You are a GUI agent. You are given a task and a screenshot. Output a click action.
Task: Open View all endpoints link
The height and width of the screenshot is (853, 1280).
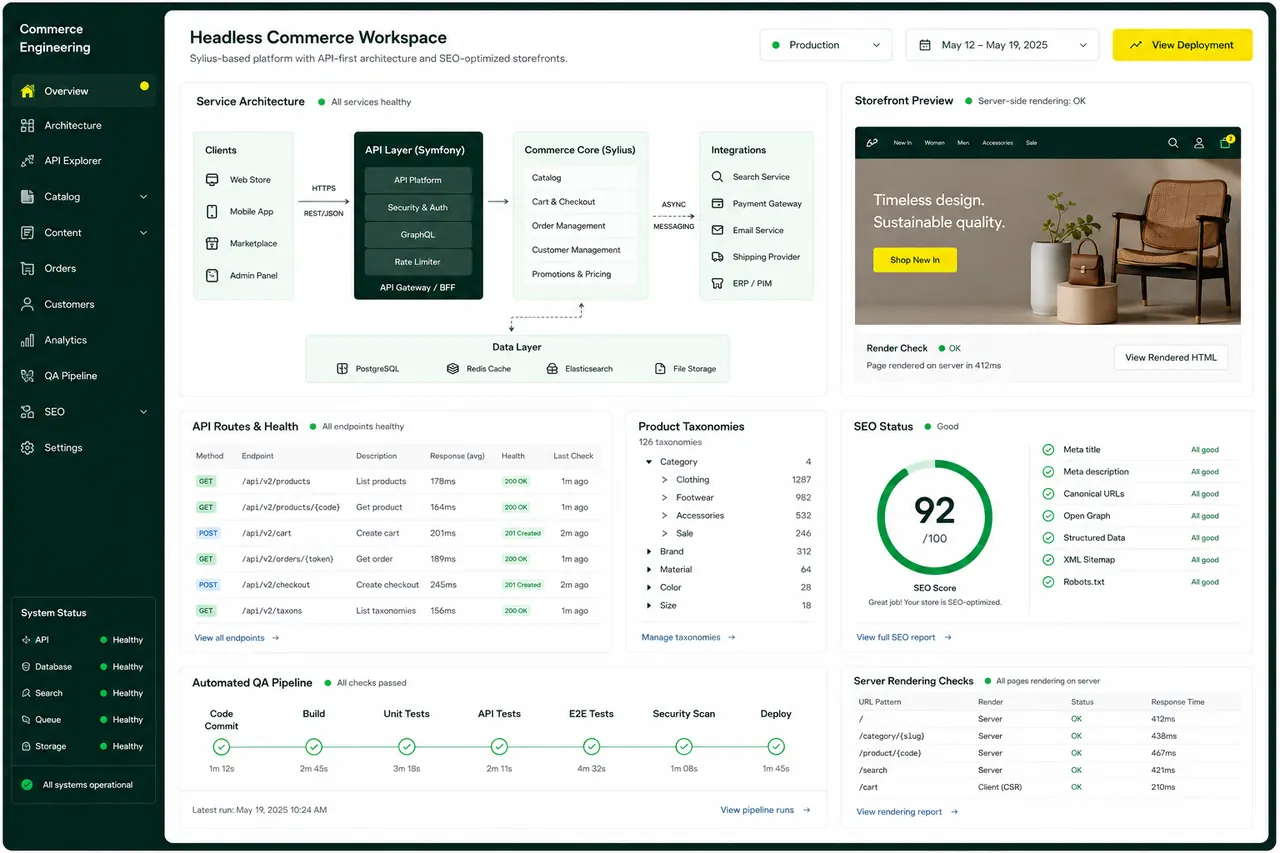pos(237,638)
